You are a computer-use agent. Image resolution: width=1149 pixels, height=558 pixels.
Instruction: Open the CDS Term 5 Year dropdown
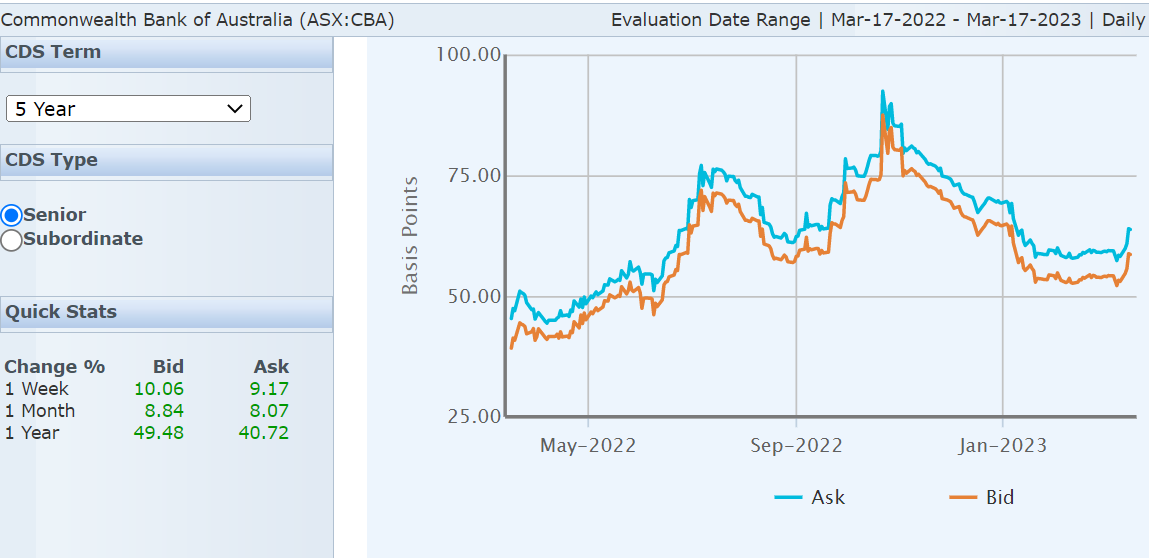[x=128, y=109]
